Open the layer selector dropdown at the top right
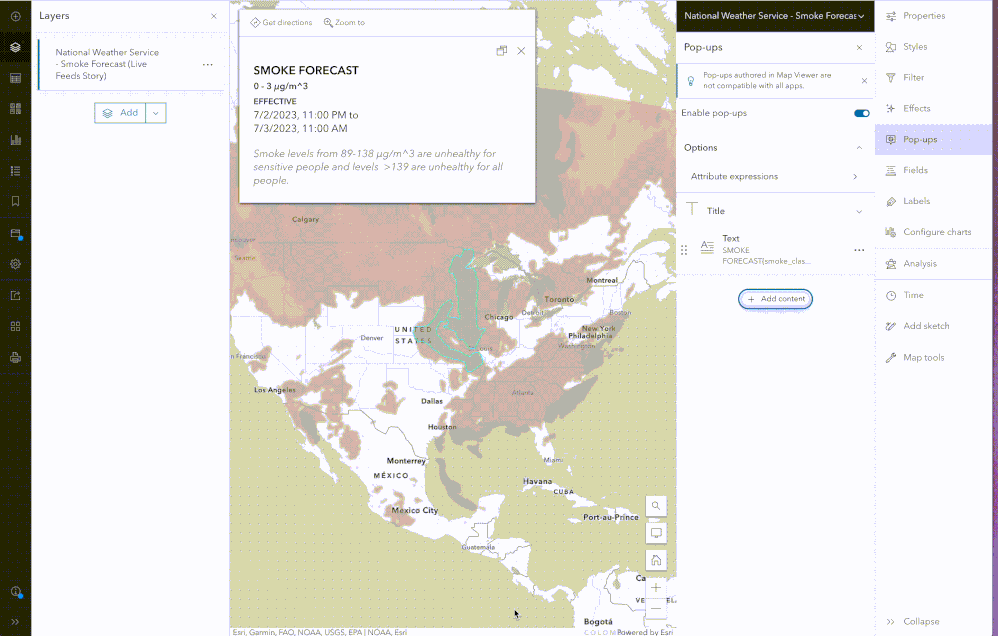The image size is (998, 636). (x=775, y=16)
